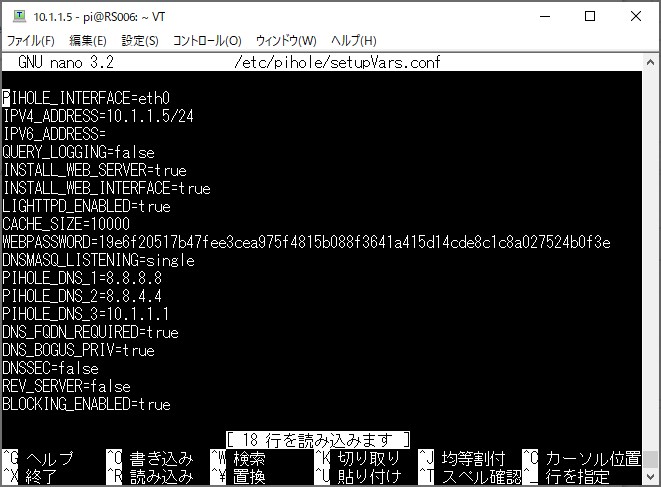This screenshot has width=661, height=487.
Task: Click the ^O 書き込み shortcut label
Action: (150, 458)
